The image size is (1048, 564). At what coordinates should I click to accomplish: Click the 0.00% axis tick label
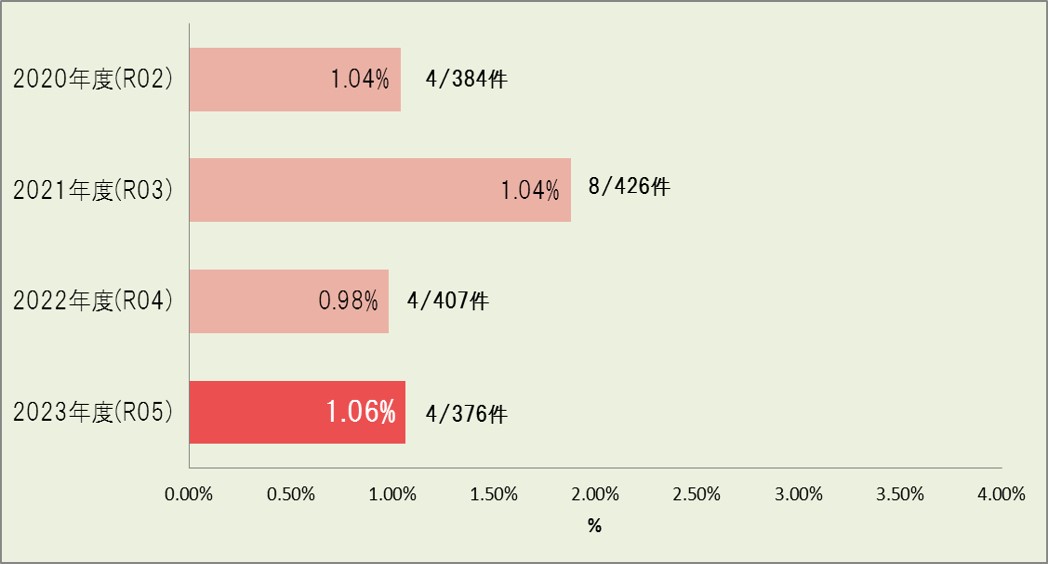coord(188,494)
